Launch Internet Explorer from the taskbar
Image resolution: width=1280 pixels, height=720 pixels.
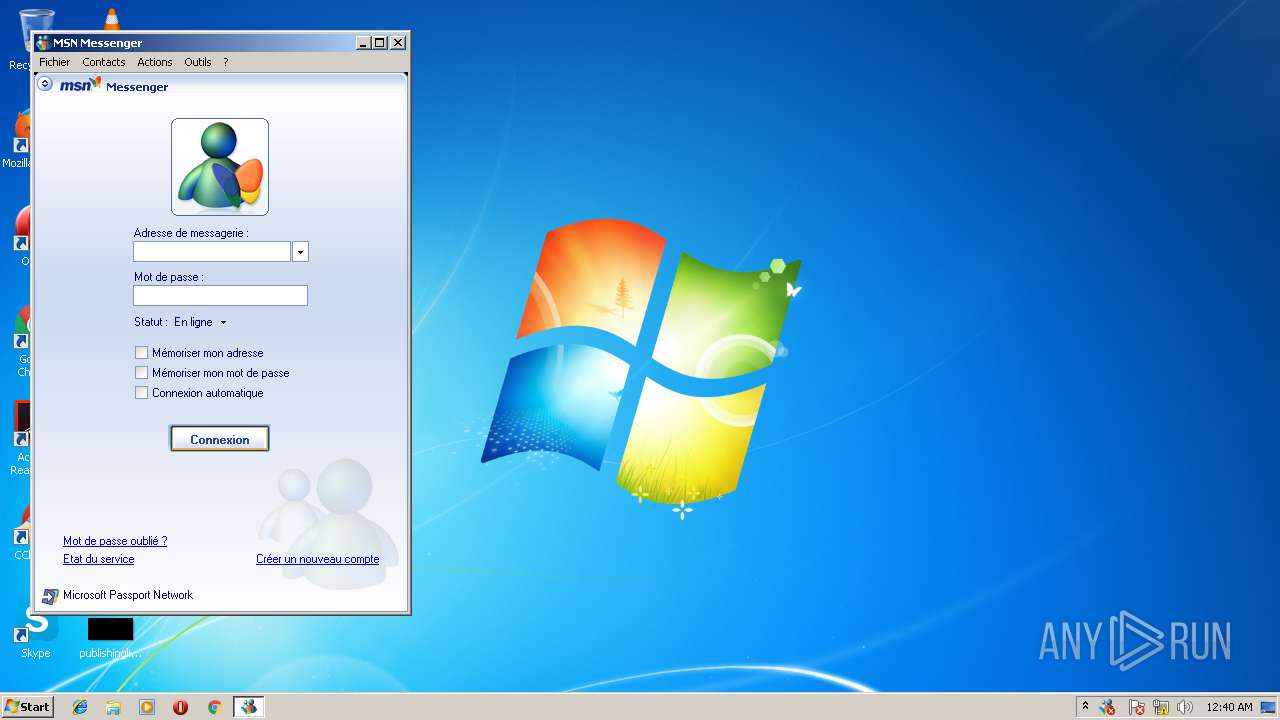[x=80, y=707]
